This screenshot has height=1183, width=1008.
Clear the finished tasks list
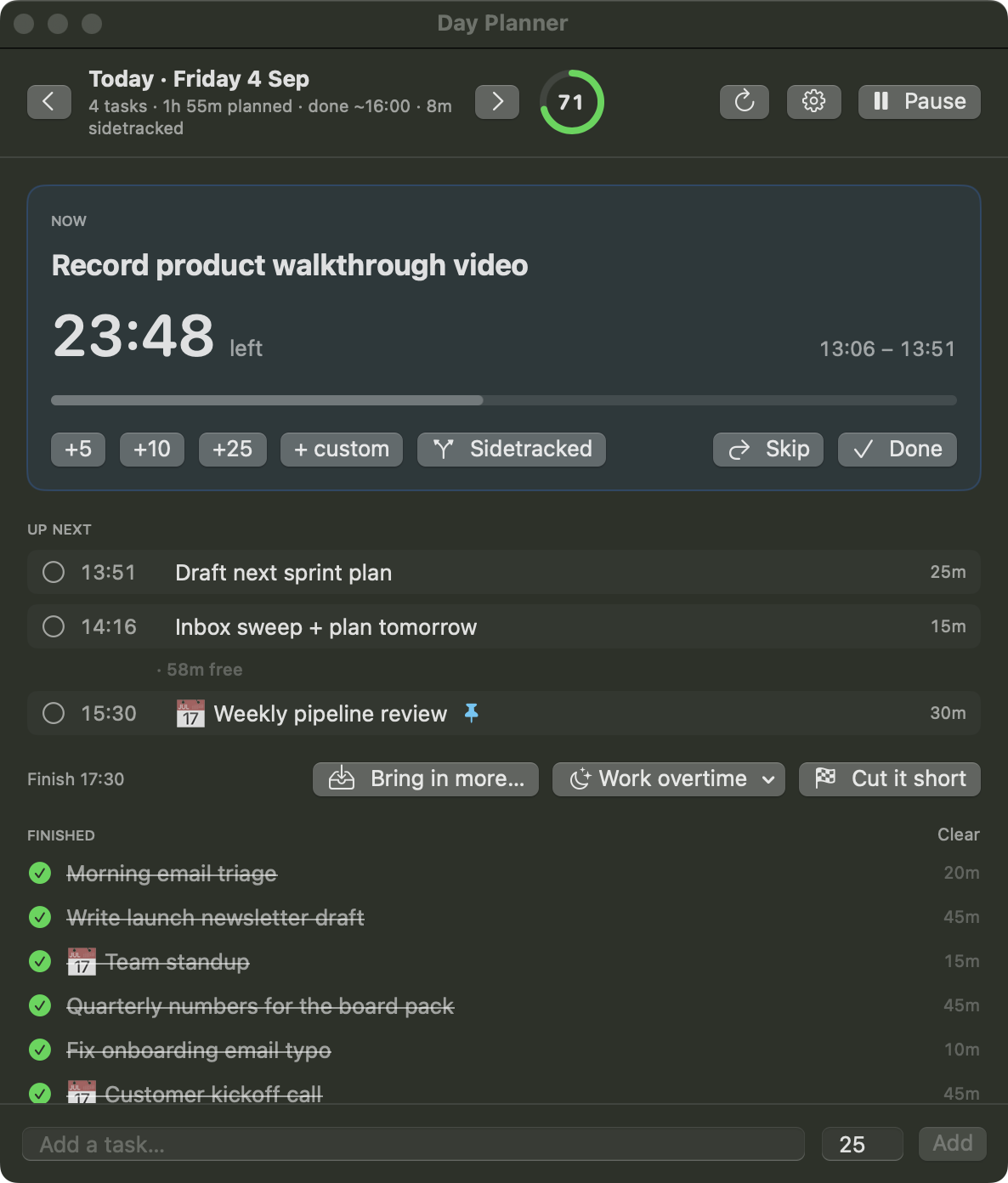tap(959, 835)
